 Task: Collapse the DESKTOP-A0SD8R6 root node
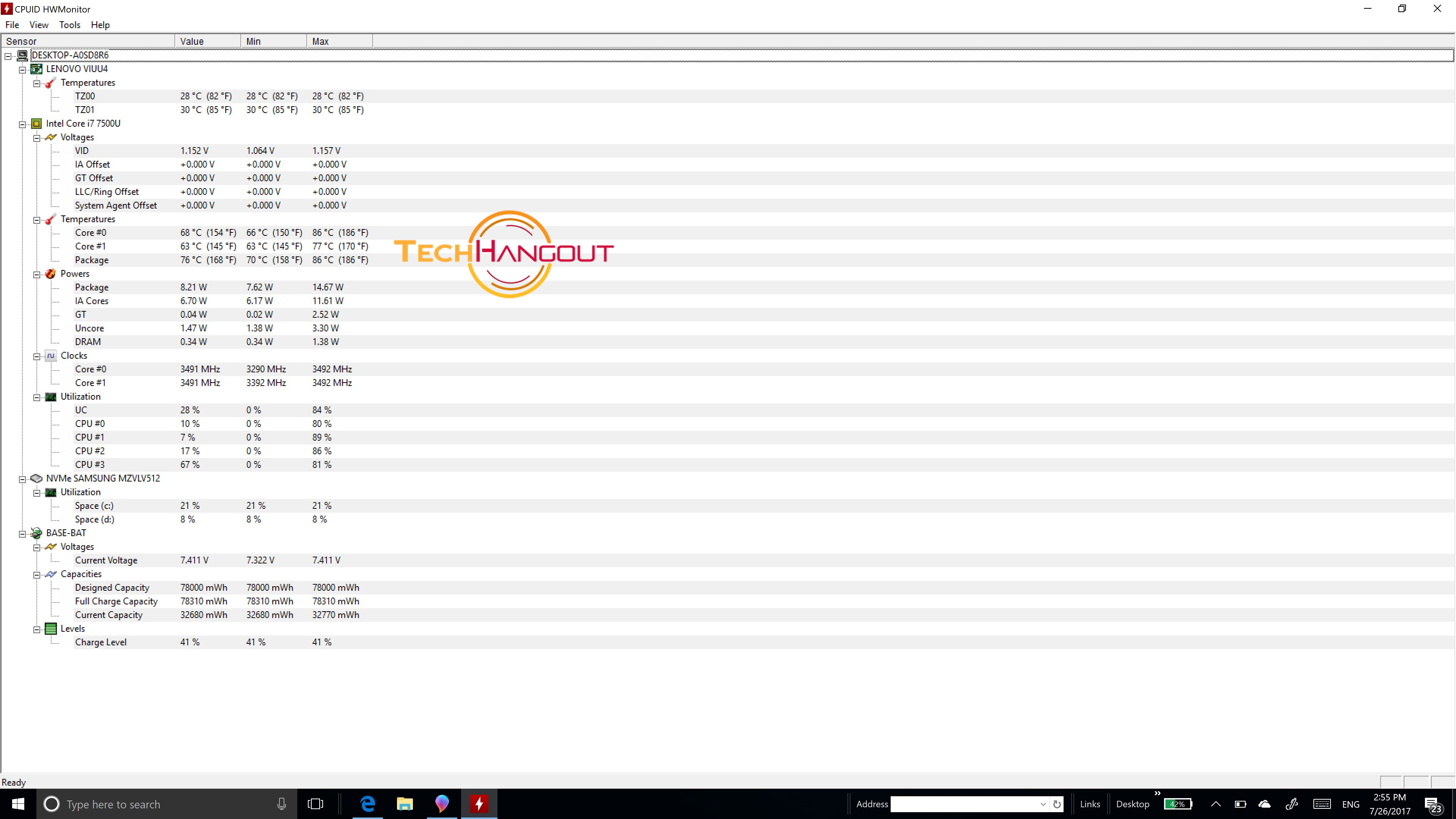pyautogui.click(x=8, y=56)
